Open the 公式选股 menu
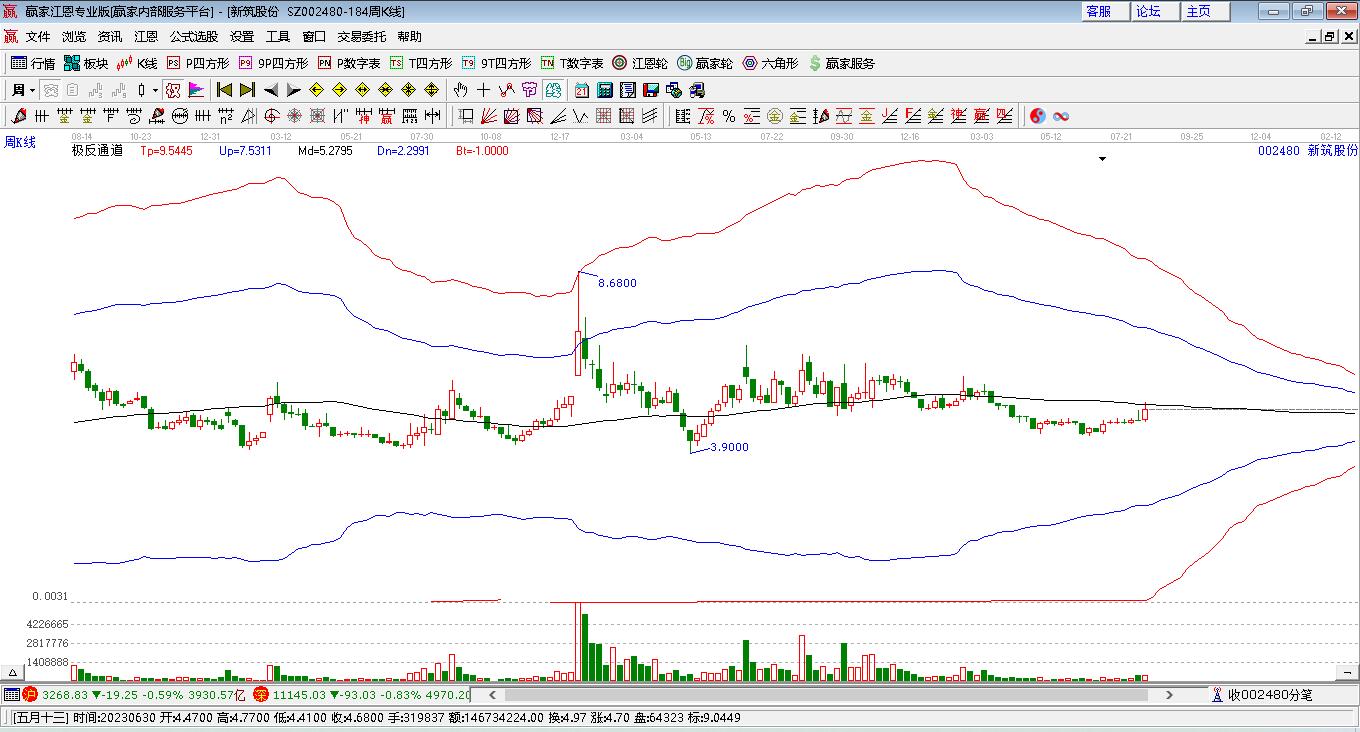The image size is (1360, 732). coord(193,36)
